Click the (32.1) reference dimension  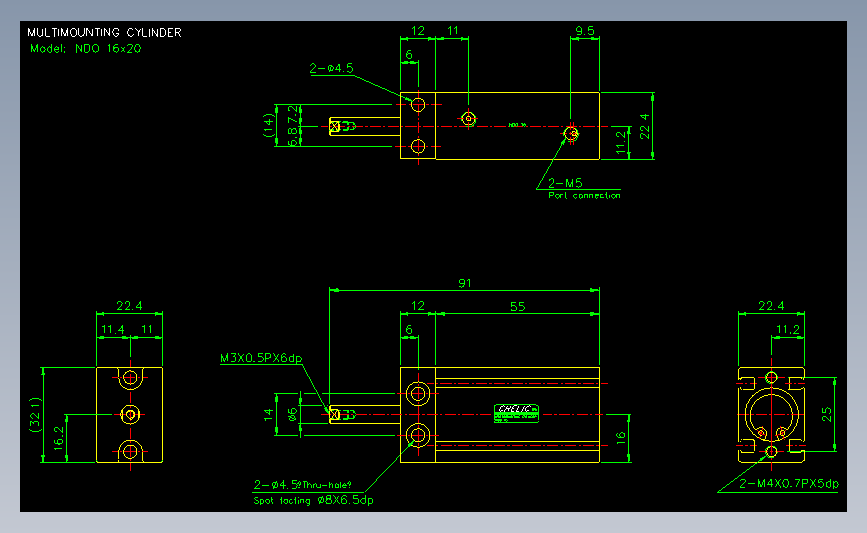click(x=35, y=415)
